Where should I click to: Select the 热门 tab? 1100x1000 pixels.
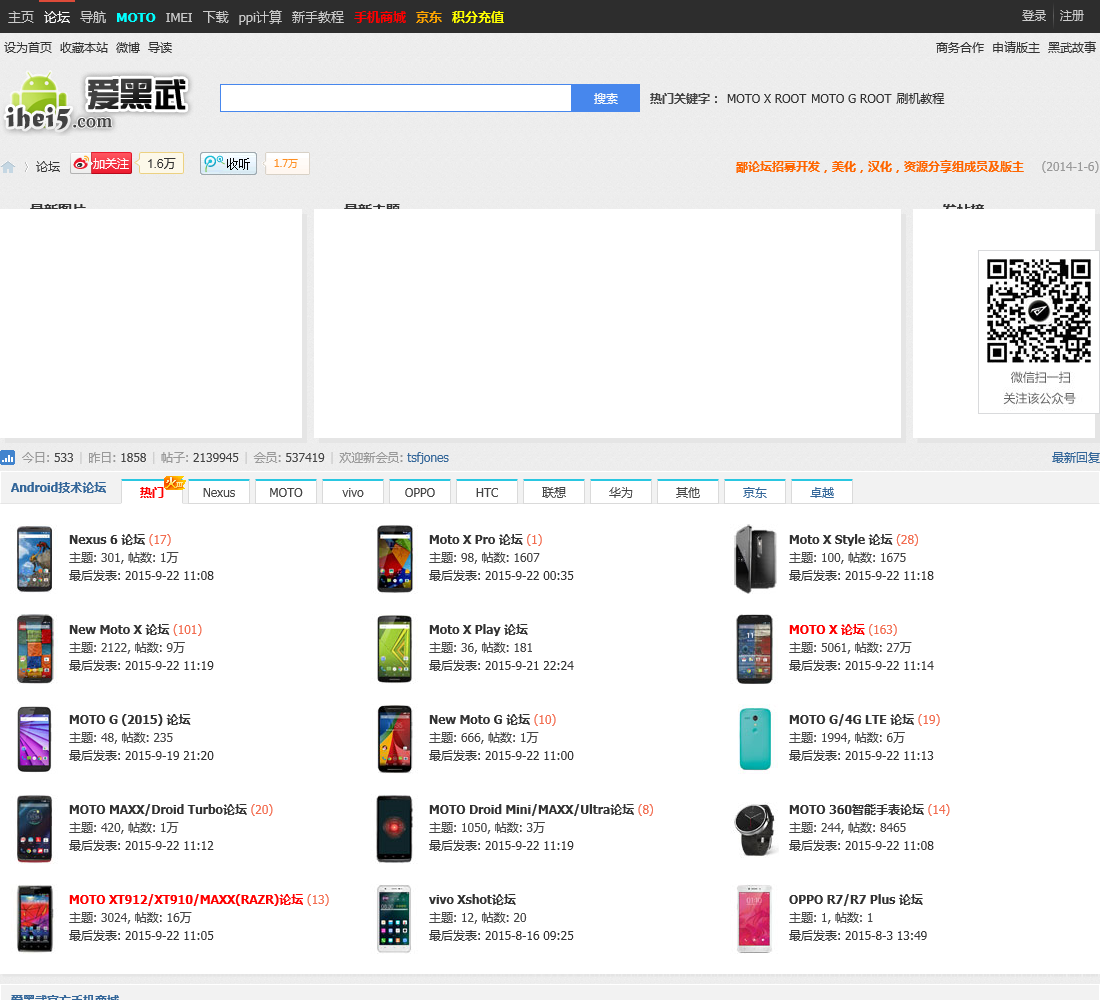[152, 492]
